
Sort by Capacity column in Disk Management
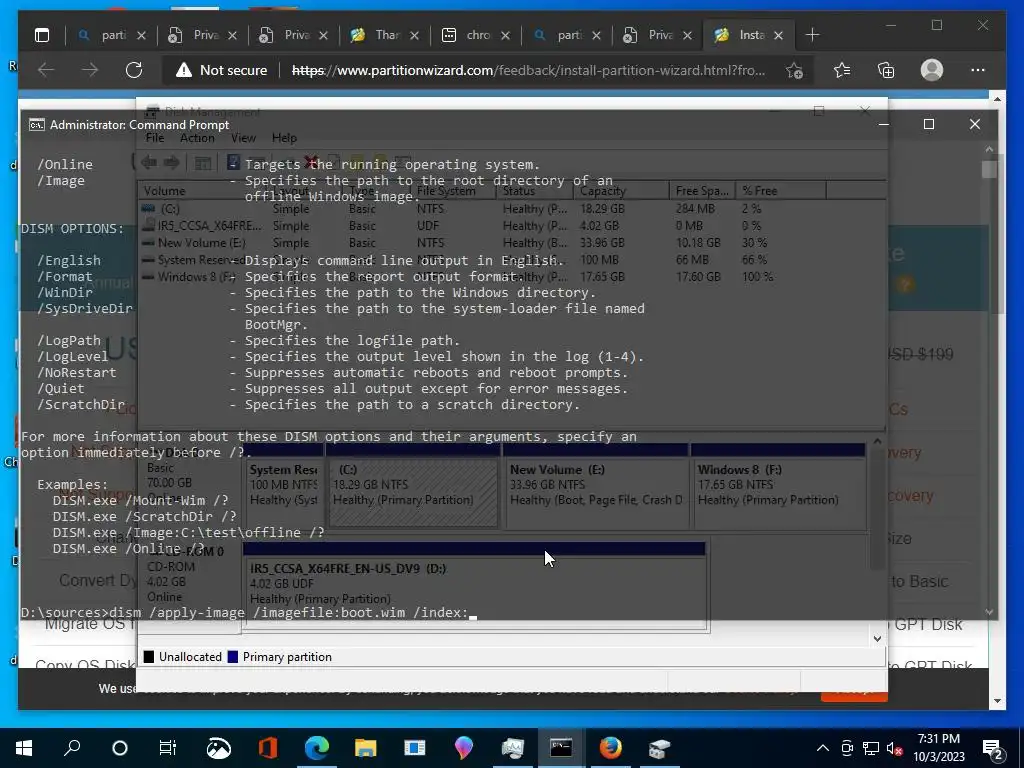pos(621,191)
